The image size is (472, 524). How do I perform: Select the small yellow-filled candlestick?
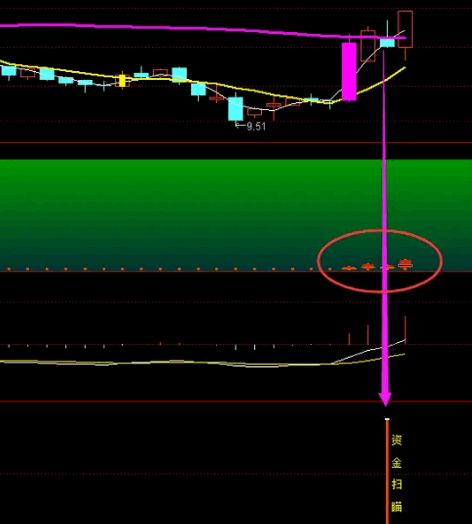122,81
